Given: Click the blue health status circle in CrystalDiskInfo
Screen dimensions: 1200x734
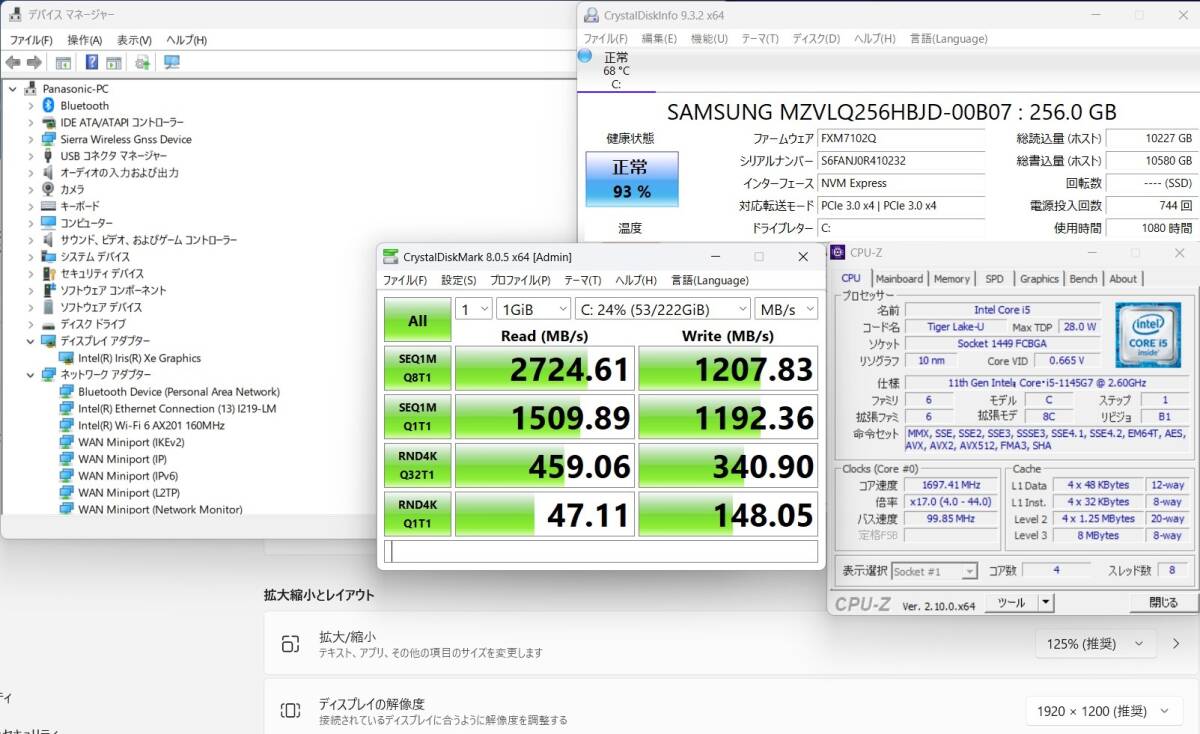Looking at the screenshot, I should [x=585, y=55].
